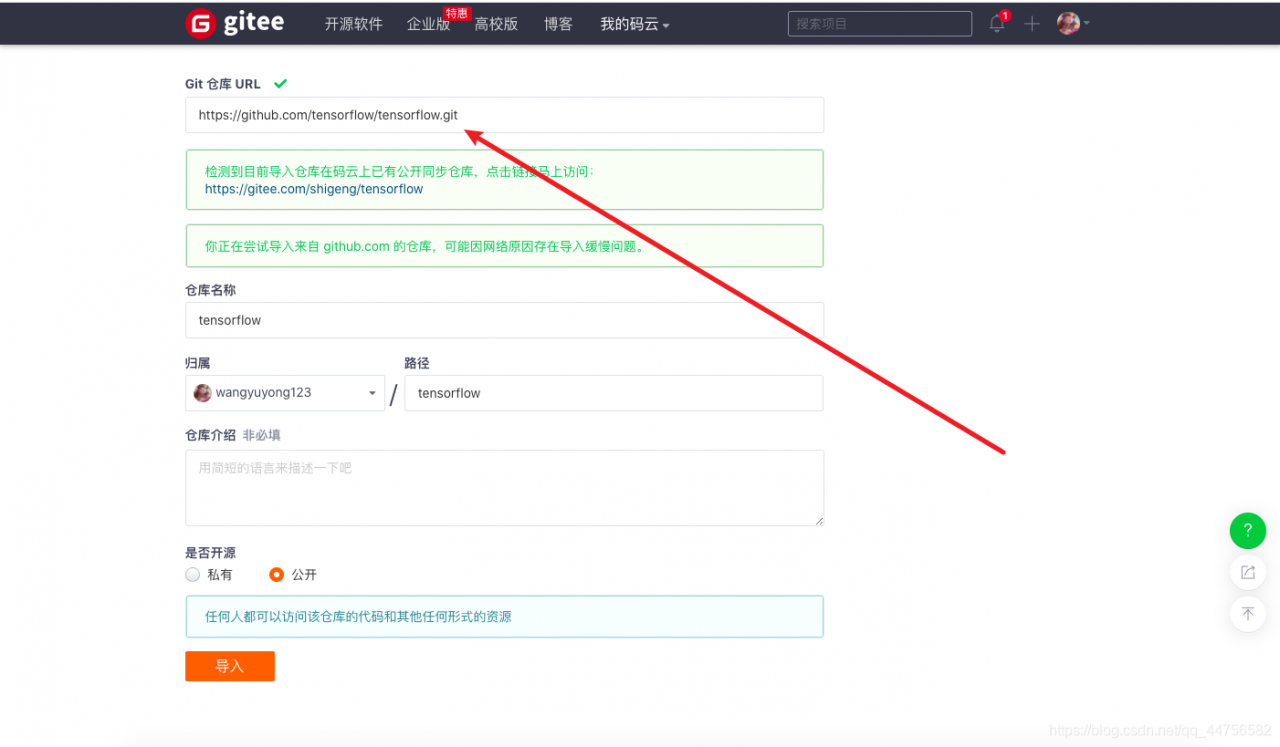Open the user avatar menu

pyautogui.click(x=1066, y=23)
